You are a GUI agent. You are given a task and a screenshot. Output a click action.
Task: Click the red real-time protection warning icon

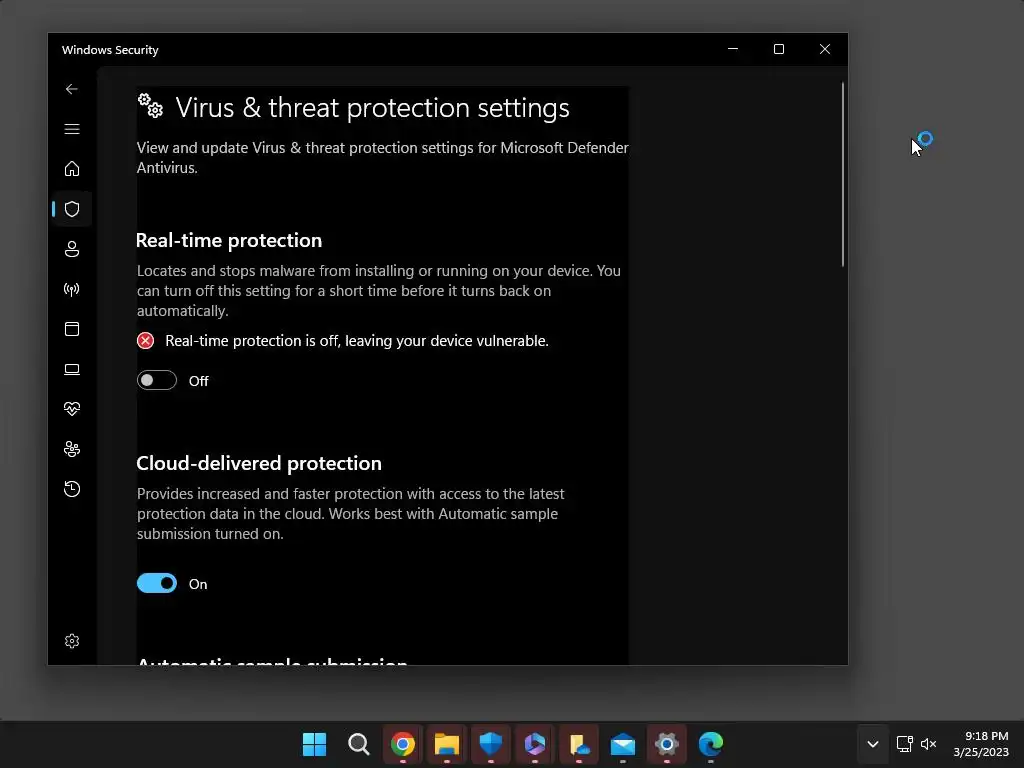146,340
